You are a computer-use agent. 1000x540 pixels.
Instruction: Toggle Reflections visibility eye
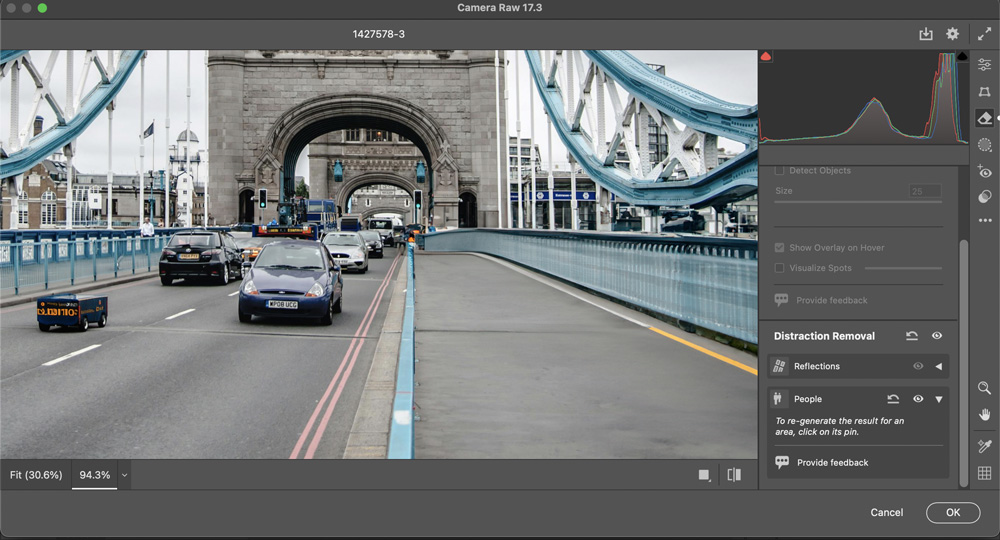click(x=918, y=366)
